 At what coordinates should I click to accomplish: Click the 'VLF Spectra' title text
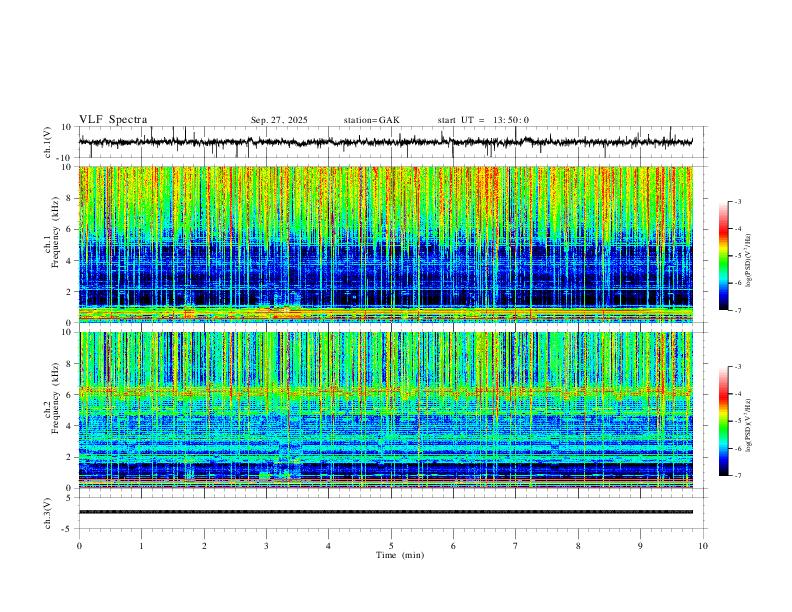[x=113, y=120]
